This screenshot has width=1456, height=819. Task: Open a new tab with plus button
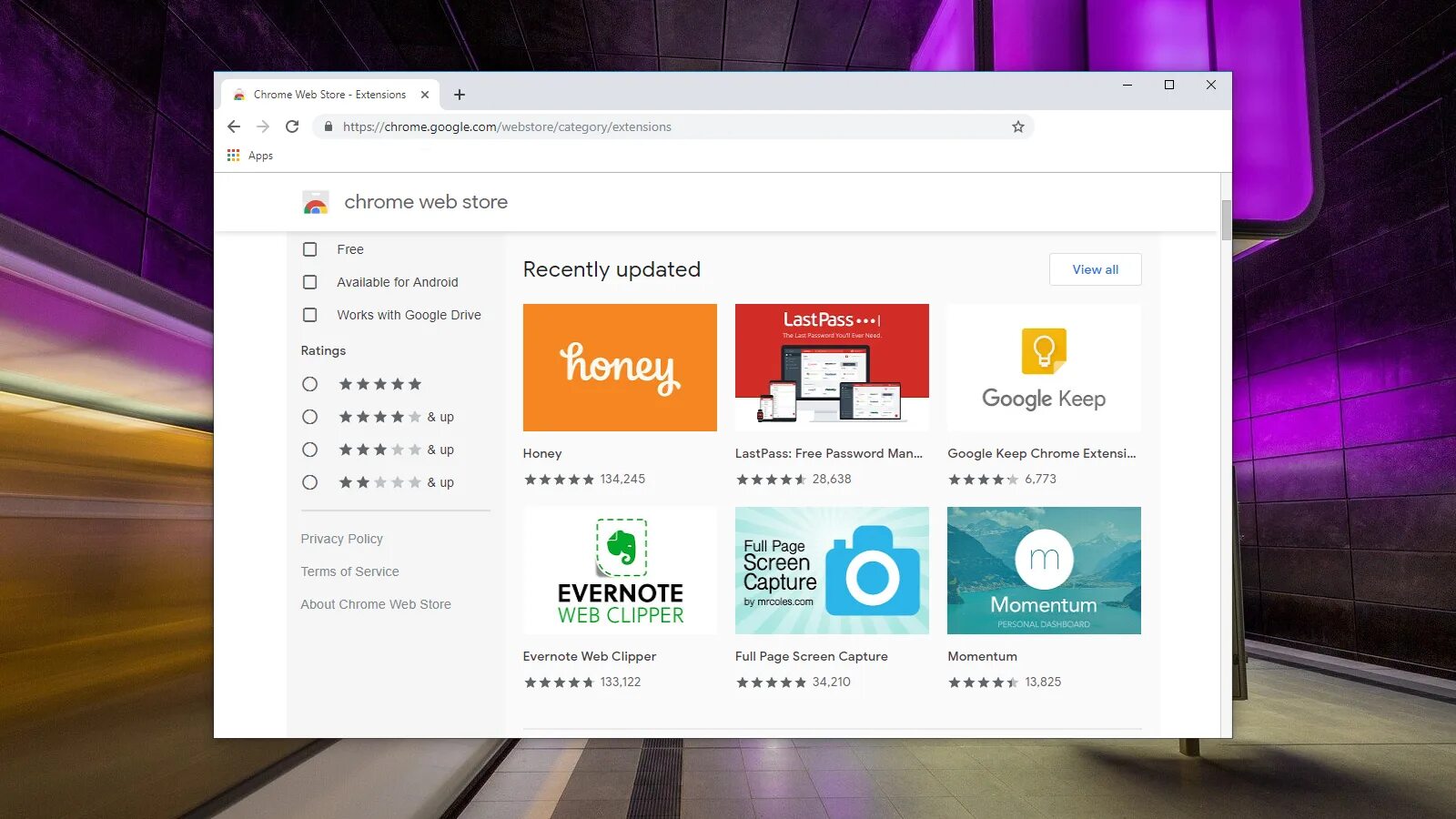[x=460, y=95]
